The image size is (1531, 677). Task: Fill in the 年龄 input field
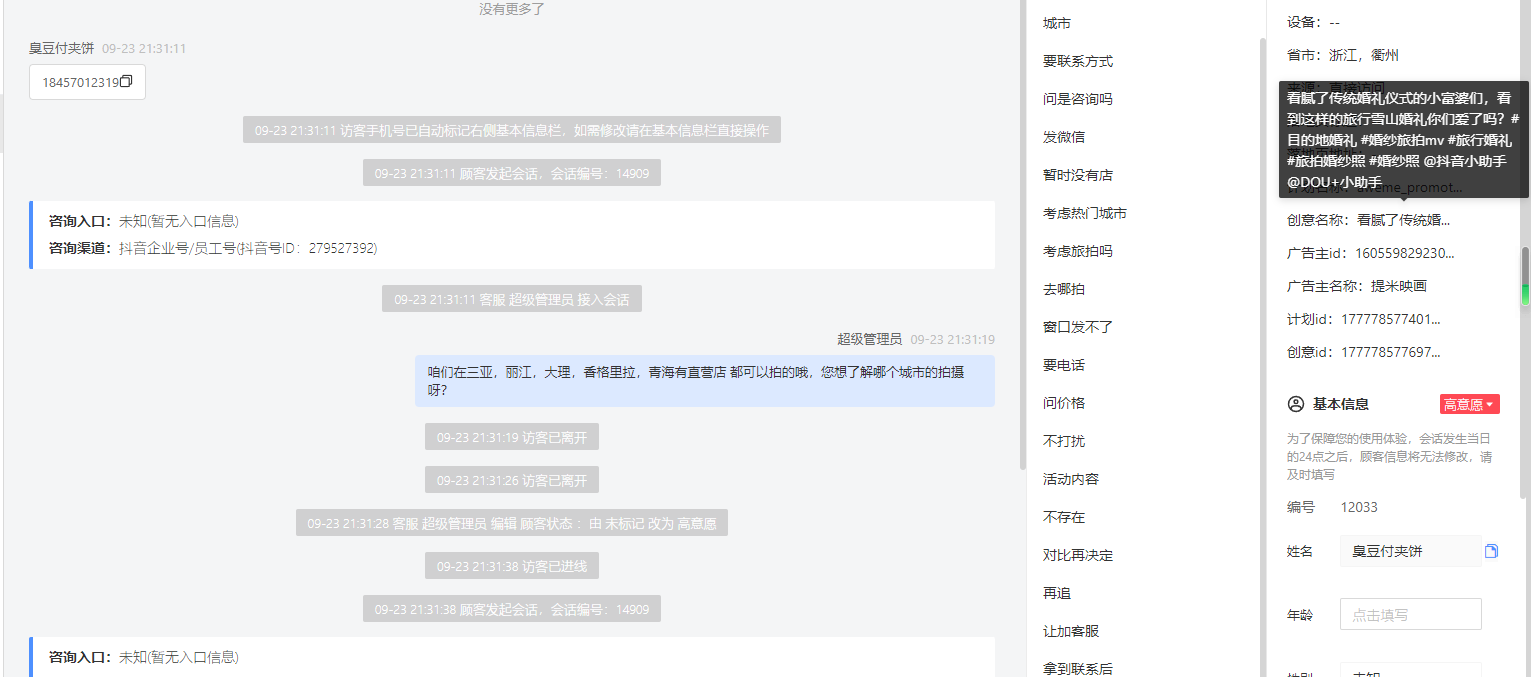point(1410,614)
